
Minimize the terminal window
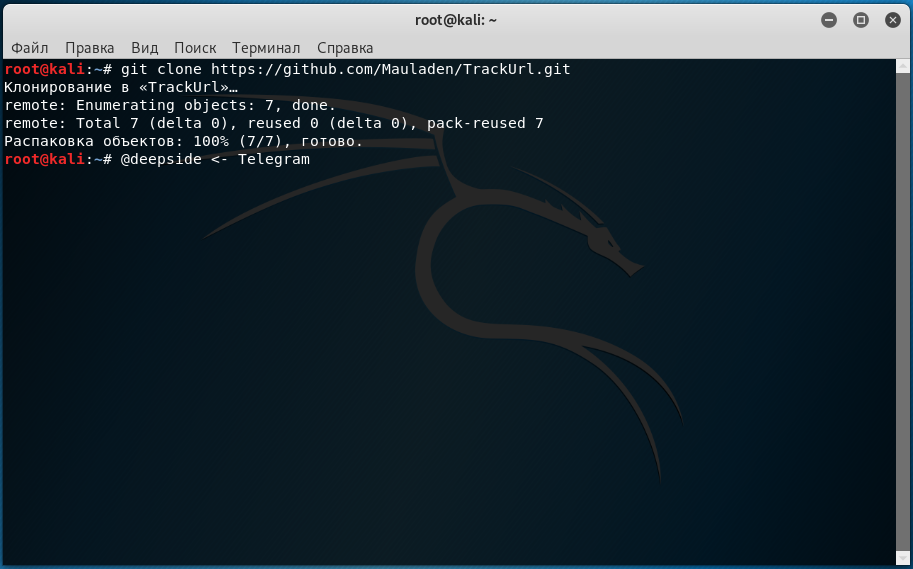[x=829, y=20]
